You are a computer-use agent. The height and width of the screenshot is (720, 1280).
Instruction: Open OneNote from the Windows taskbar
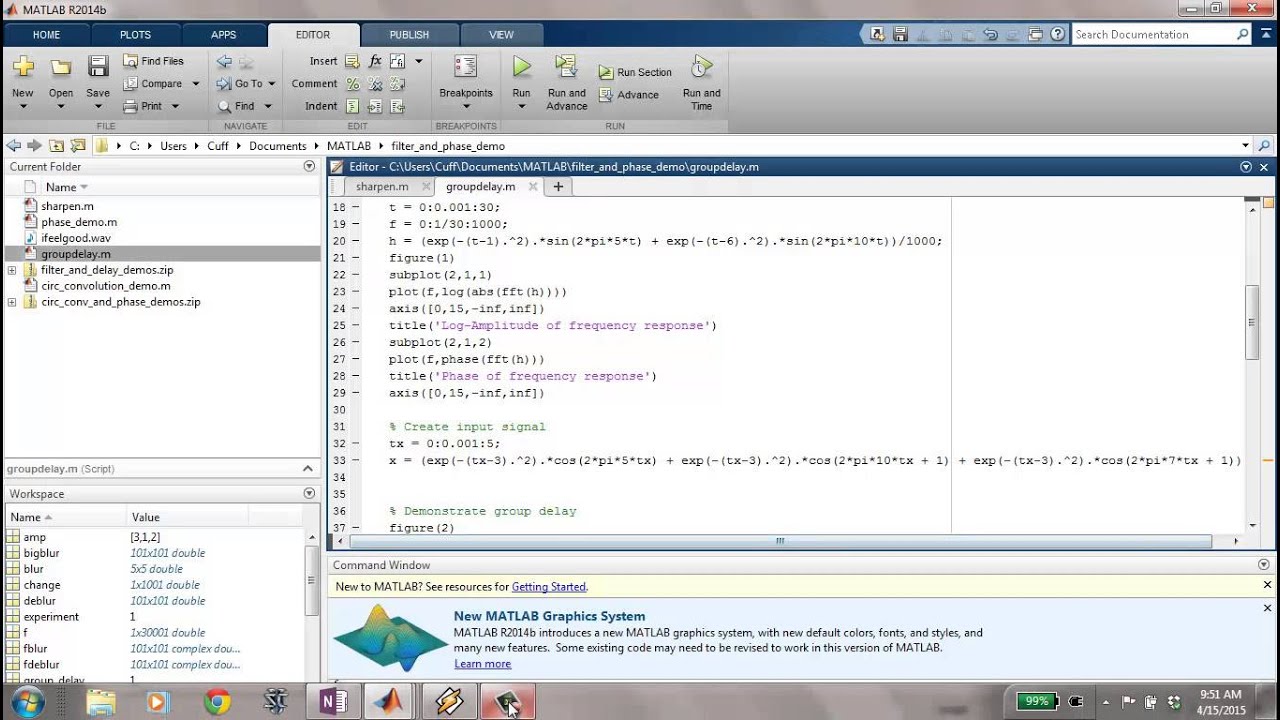[333, 702]
